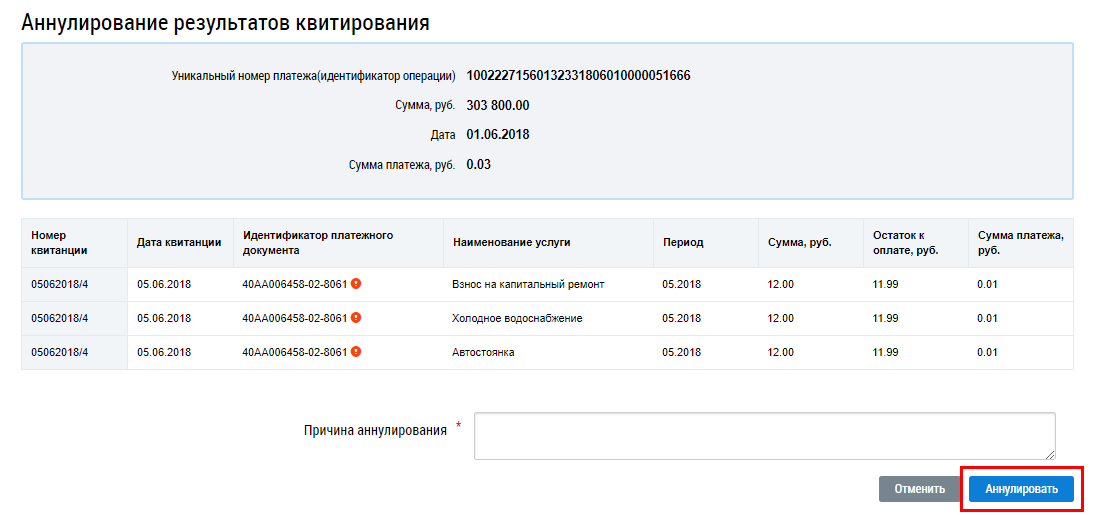Click warning icon in the Автостоянка row

click(356, 352)
